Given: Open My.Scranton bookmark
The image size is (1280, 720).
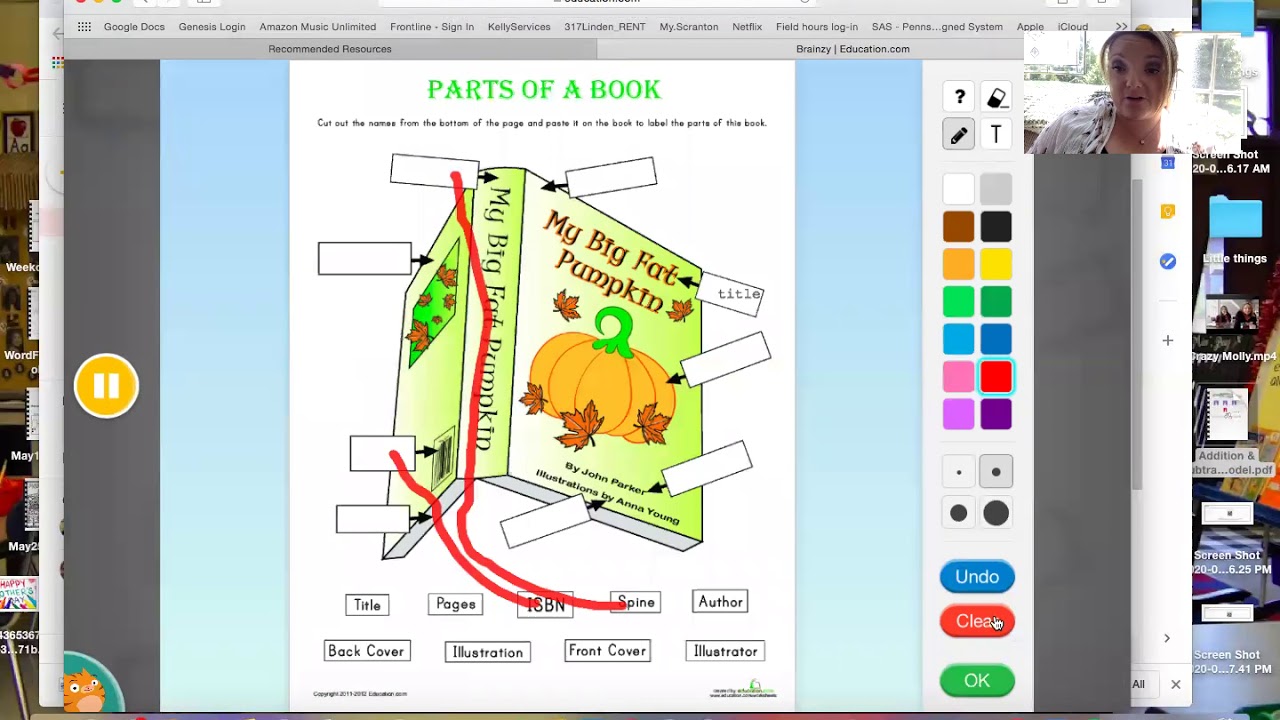Looking at the screenshot, I should [689, 27].
